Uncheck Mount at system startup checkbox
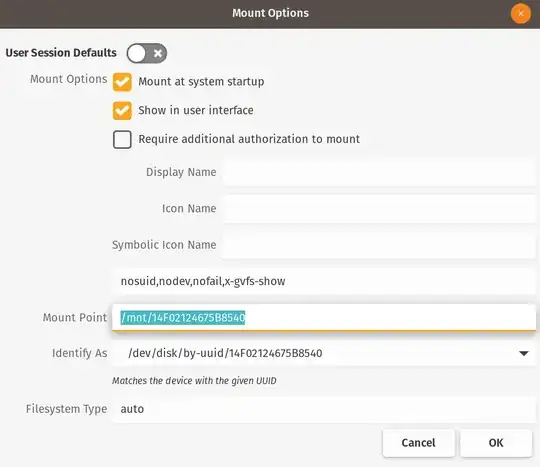 pos(122,82)
